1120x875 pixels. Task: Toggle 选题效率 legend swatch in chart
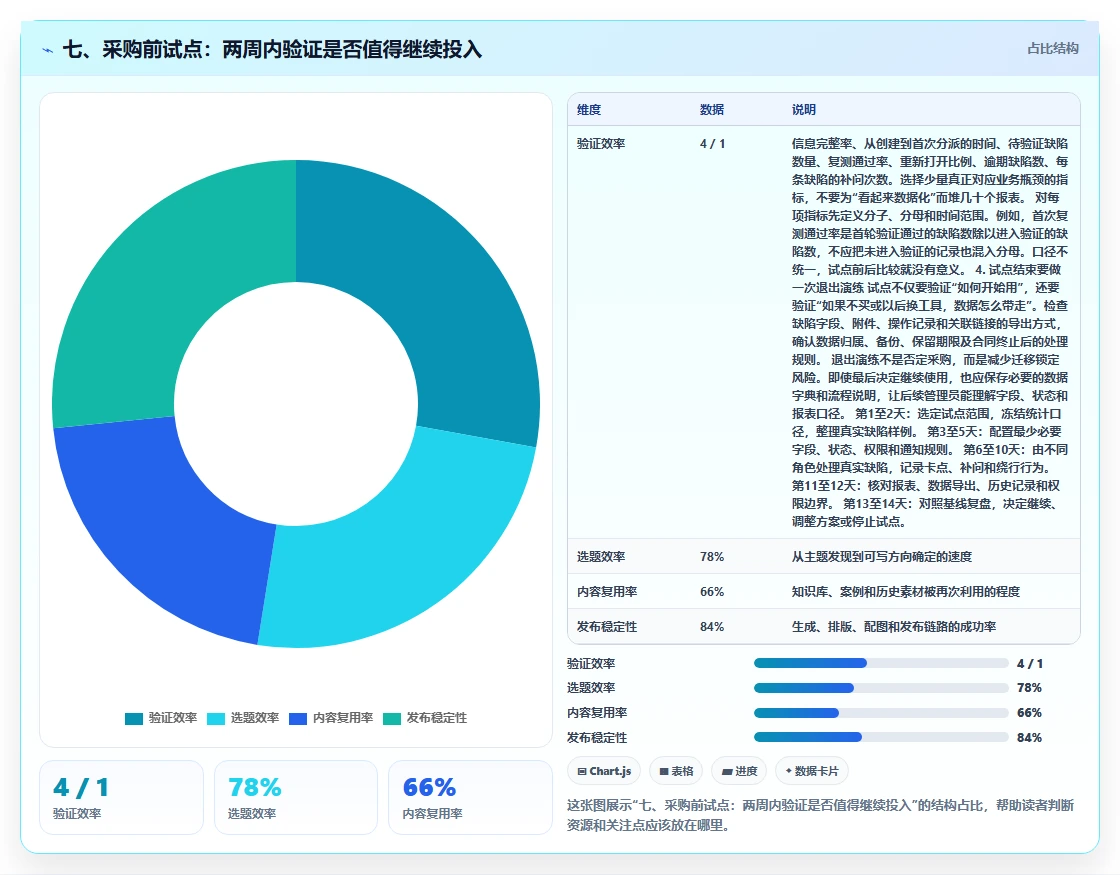coord(216,719)
